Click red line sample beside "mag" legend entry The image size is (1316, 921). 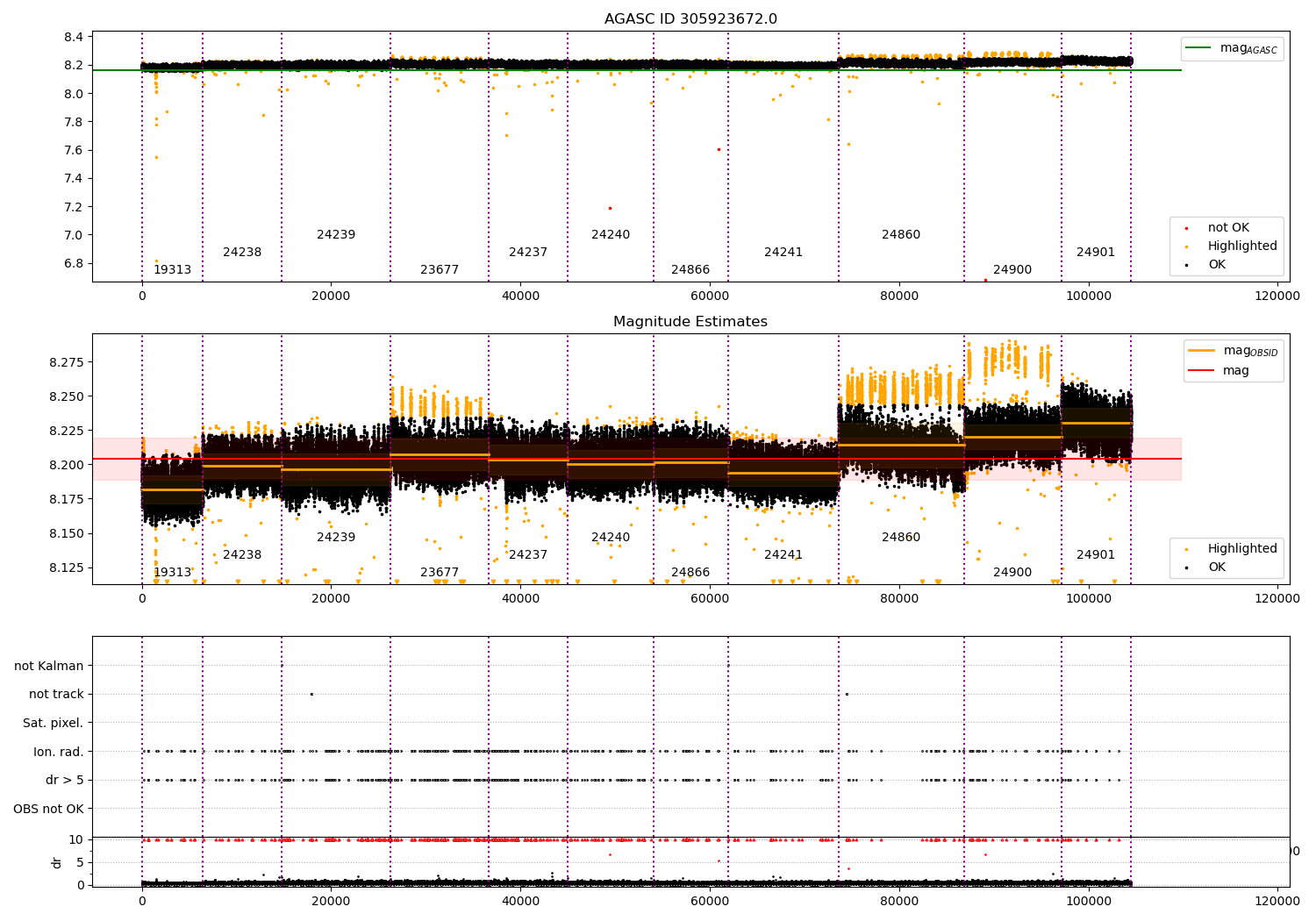[x=1200, y=370]
